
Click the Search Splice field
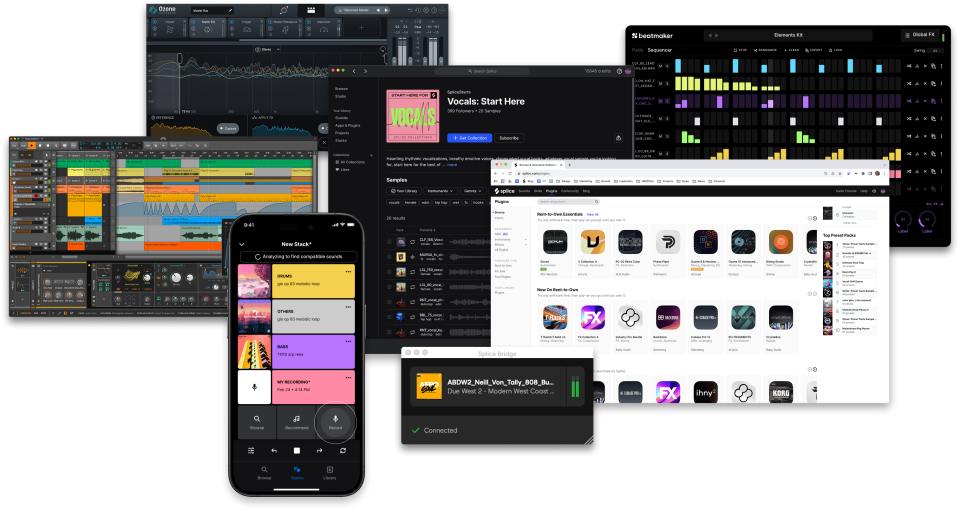click(x=484, y=71)
